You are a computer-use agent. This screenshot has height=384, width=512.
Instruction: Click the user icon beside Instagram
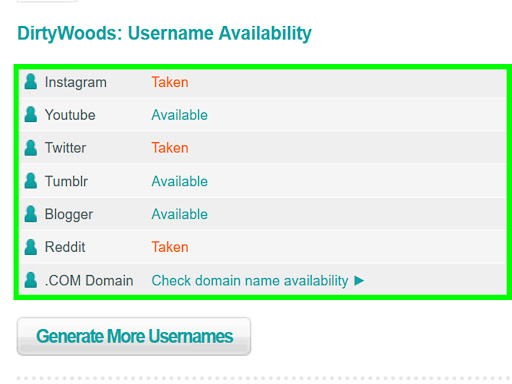tap(31, 82)
